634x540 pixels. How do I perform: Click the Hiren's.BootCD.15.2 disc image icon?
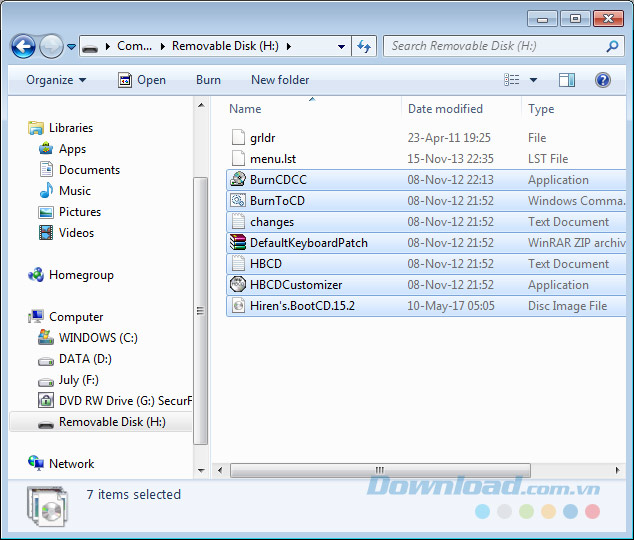(238, 306)
